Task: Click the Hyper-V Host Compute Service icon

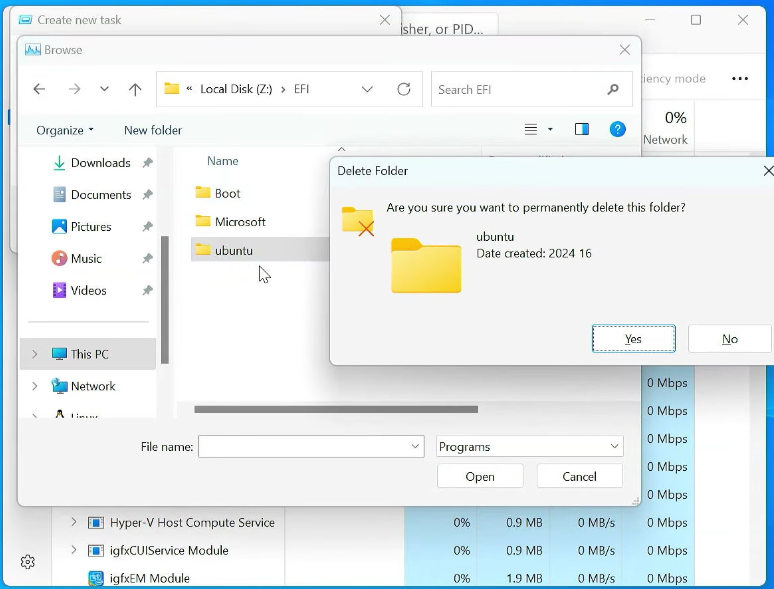Action: [x=96, y=522]
